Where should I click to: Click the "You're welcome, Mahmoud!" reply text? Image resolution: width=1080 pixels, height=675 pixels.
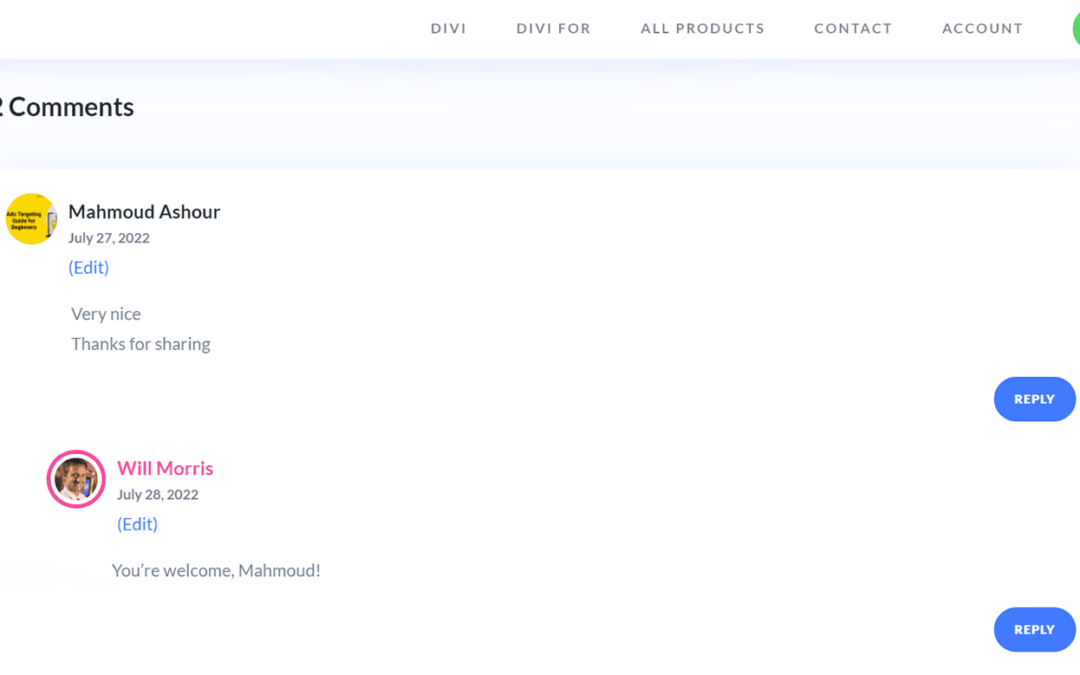[216, 571]
